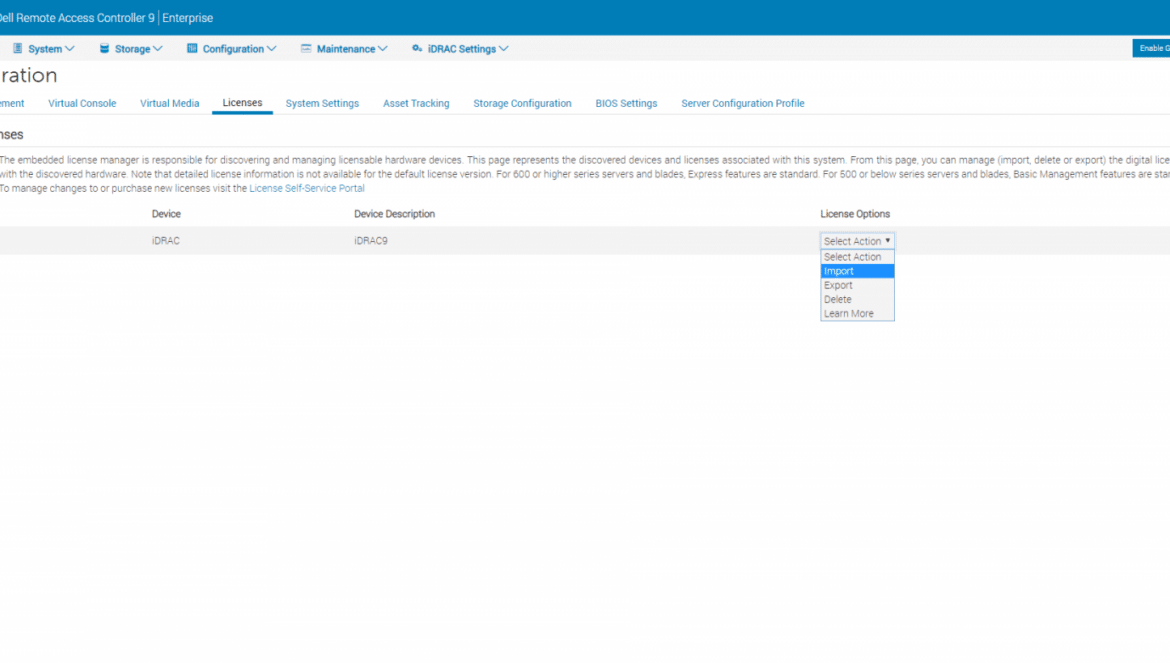
Task: Open the BIOS Settings tab
Action: click(626, 104)
